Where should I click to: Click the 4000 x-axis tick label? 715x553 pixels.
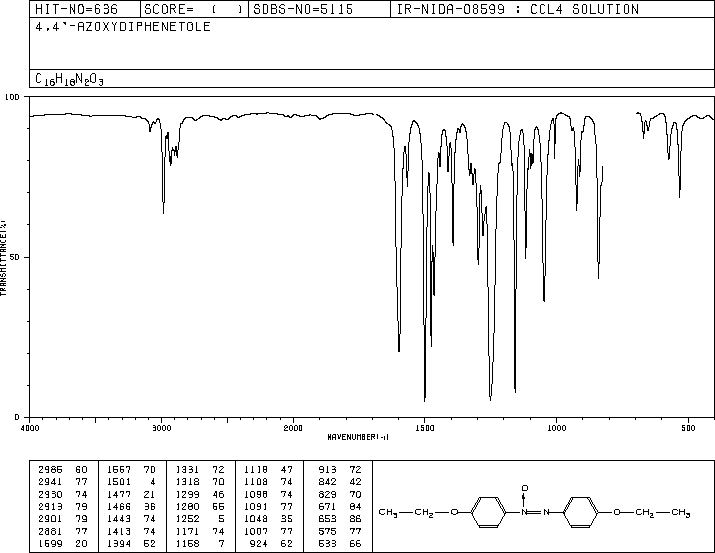tap(30, 428)
